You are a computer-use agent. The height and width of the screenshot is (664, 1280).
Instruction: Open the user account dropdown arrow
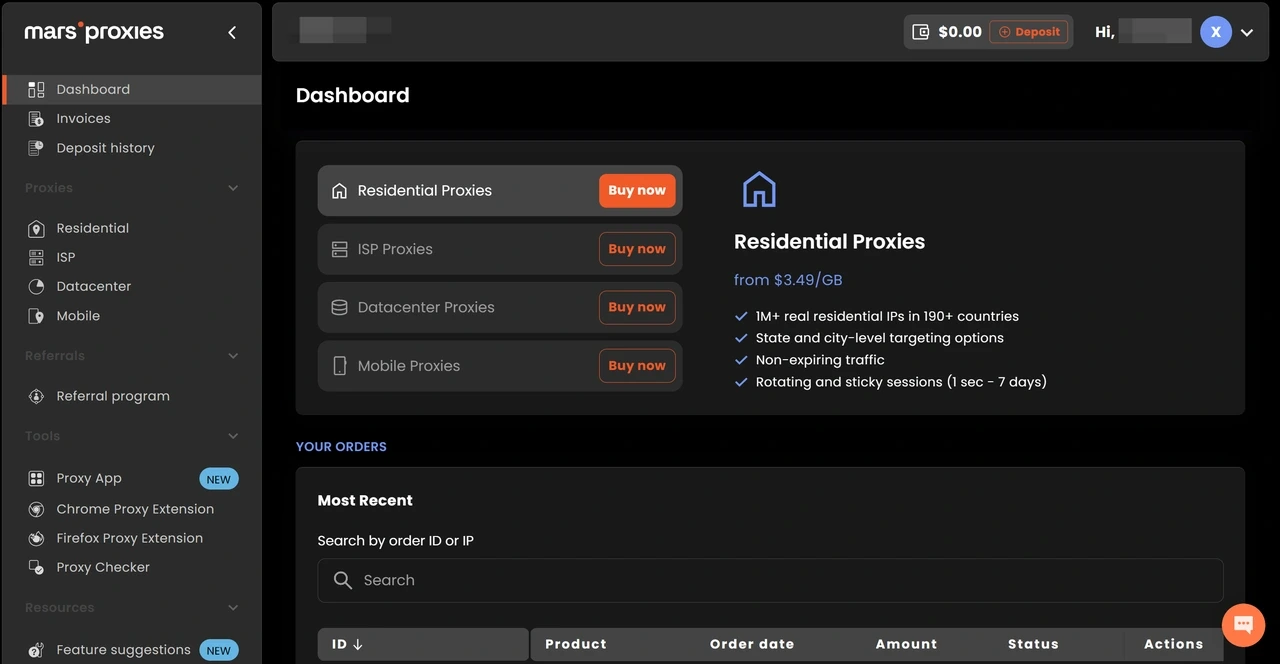tap(1247, 32)
